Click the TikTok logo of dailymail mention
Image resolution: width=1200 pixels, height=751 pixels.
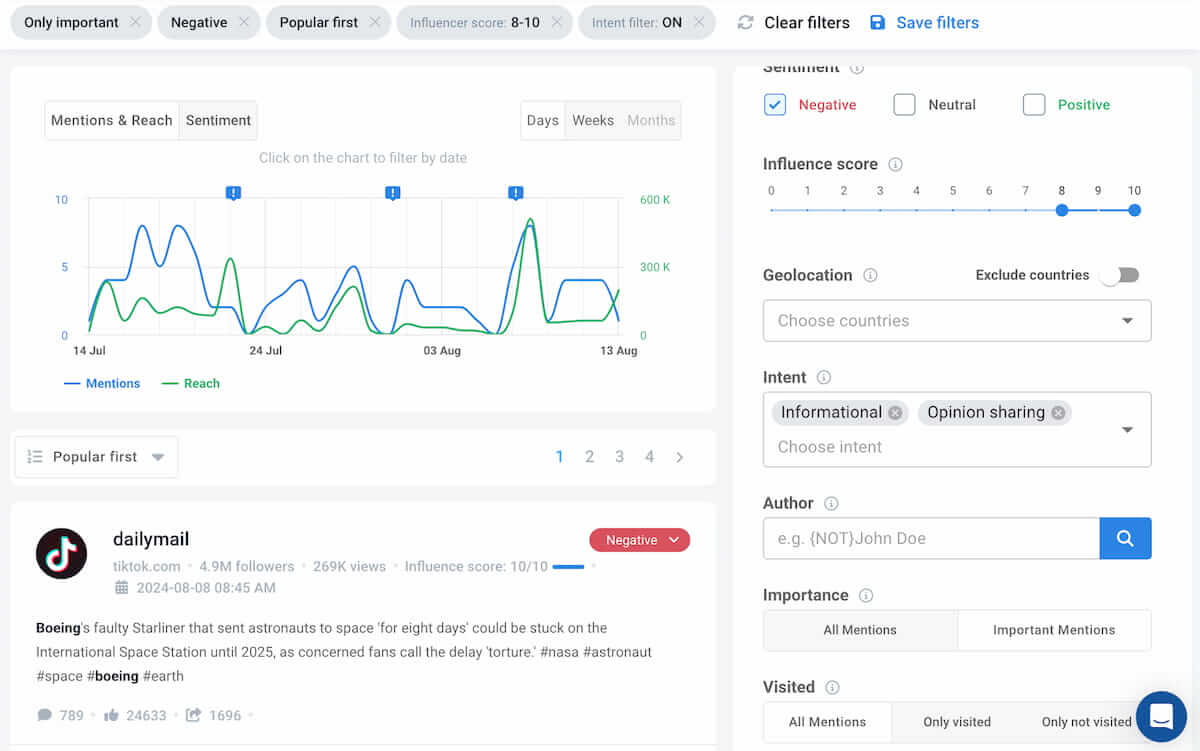click(x=61, y=553)
